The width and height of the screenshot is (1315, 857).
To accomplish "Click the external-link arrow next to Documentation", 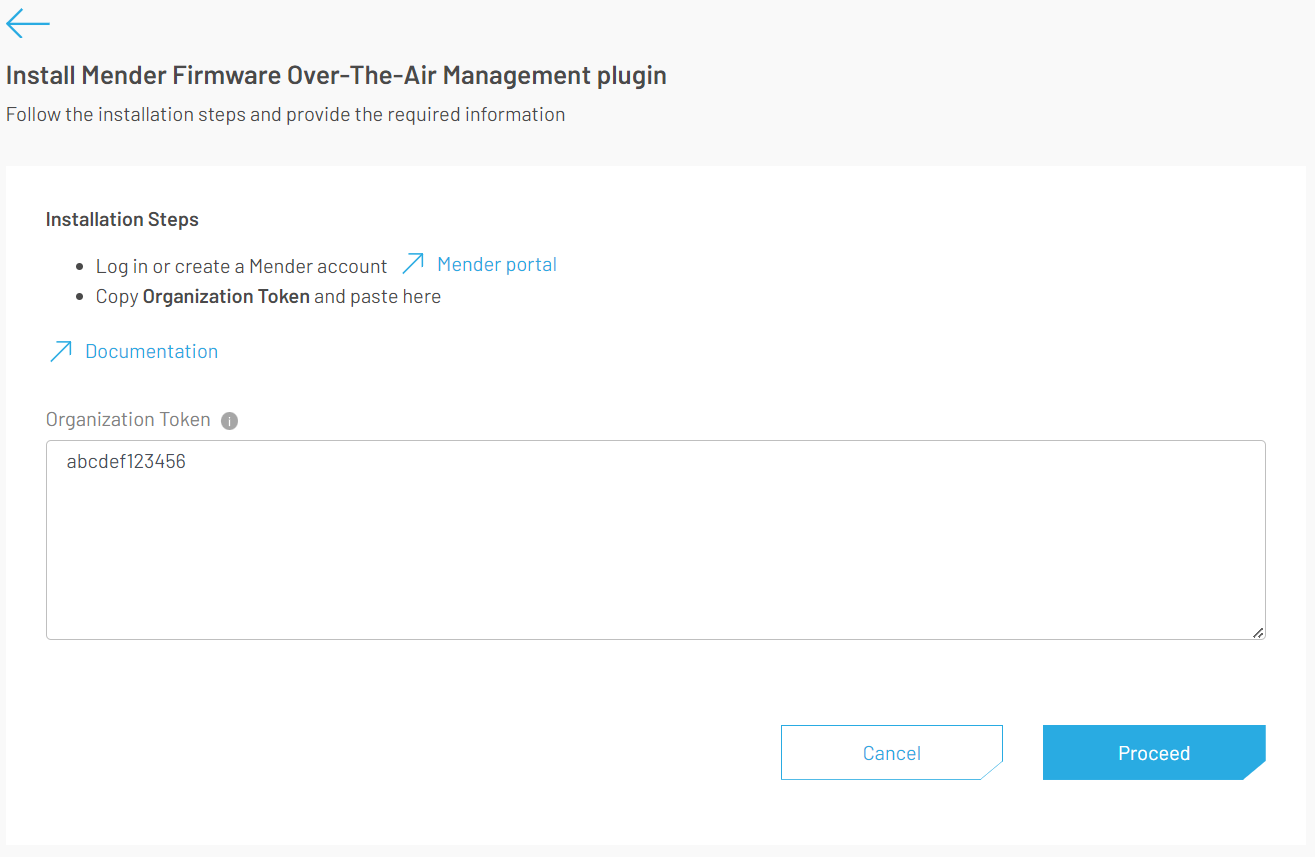I will [x=61, y=350].
